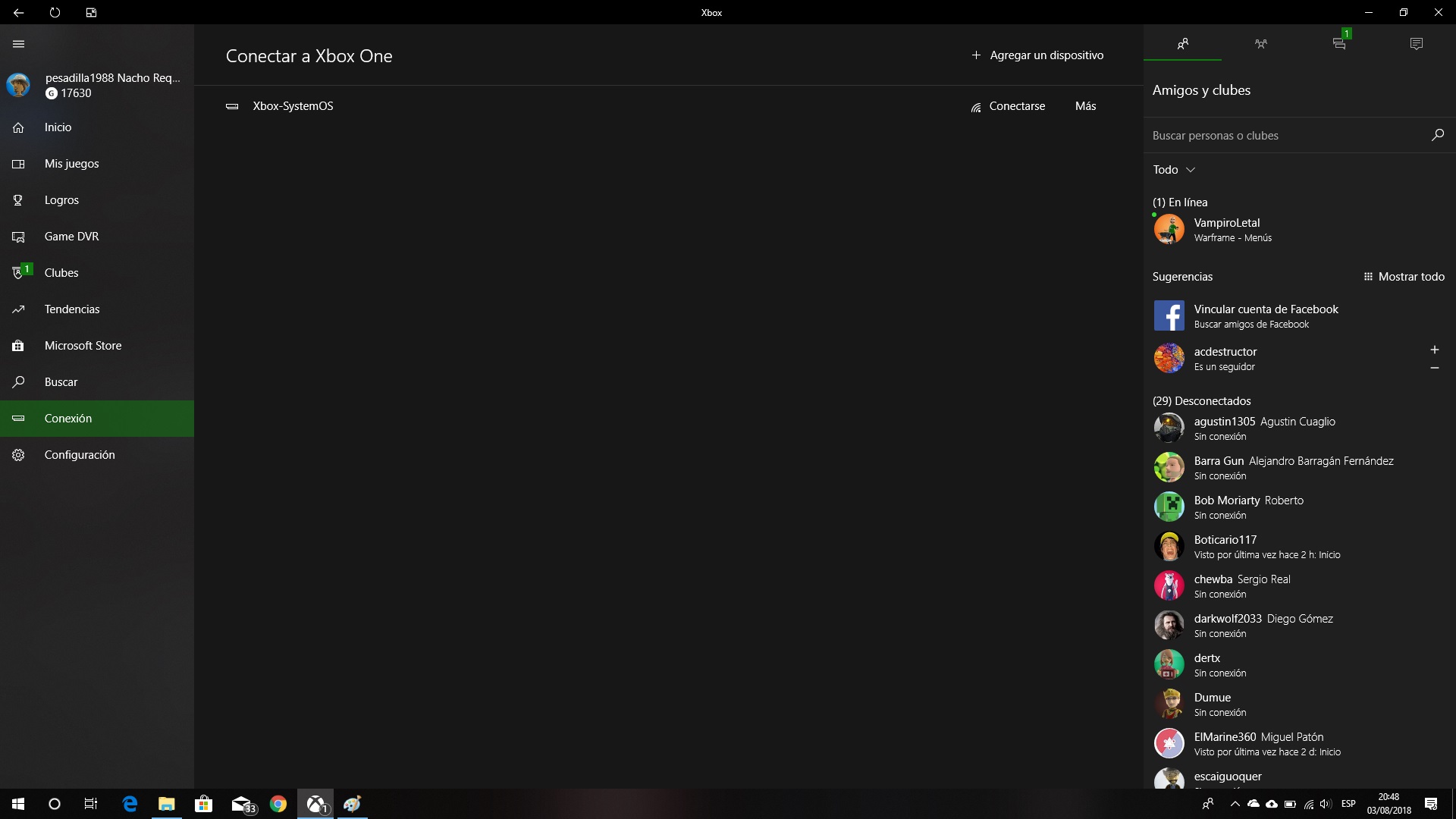Open the Activity alerts tab icon
This screenshot has width=1456, height=819.
click(1416, 44)
